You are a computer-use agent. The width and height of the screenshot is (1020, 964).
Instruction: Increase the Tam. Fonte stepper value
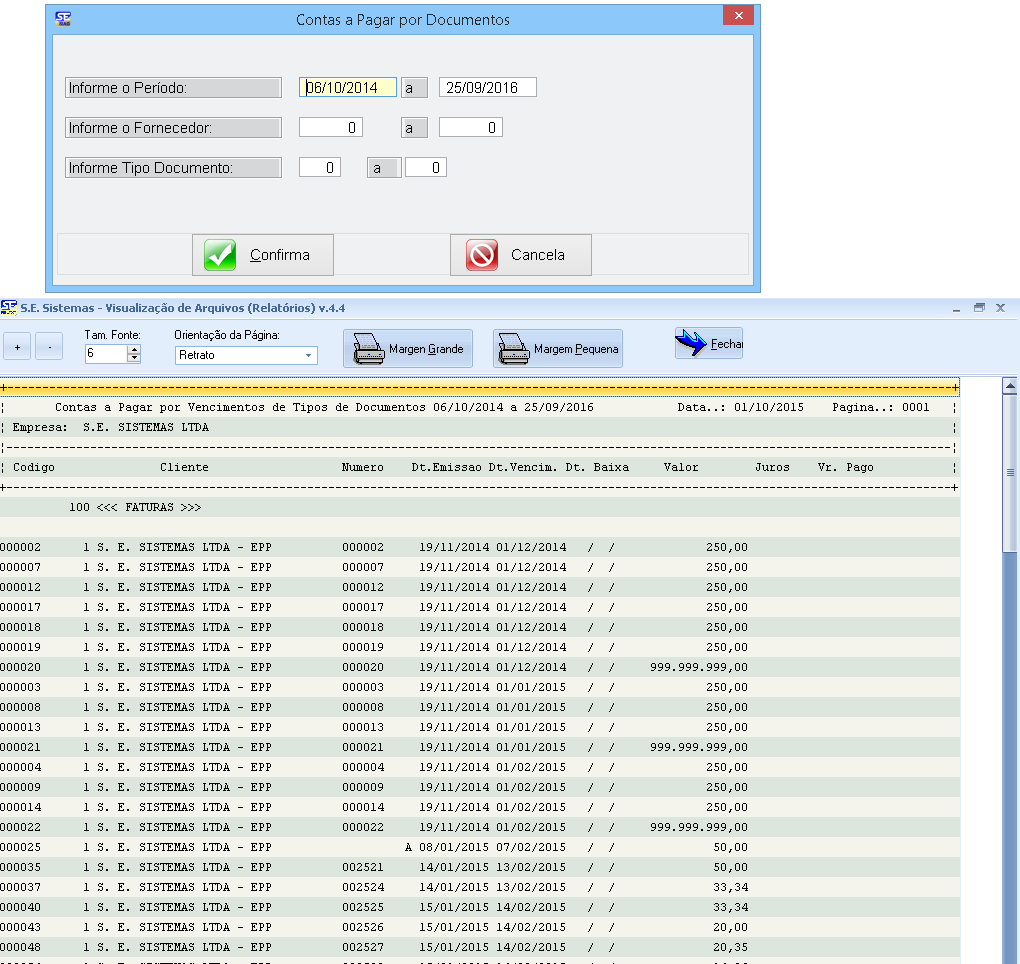pyautogui.click(x=134, y=349)
